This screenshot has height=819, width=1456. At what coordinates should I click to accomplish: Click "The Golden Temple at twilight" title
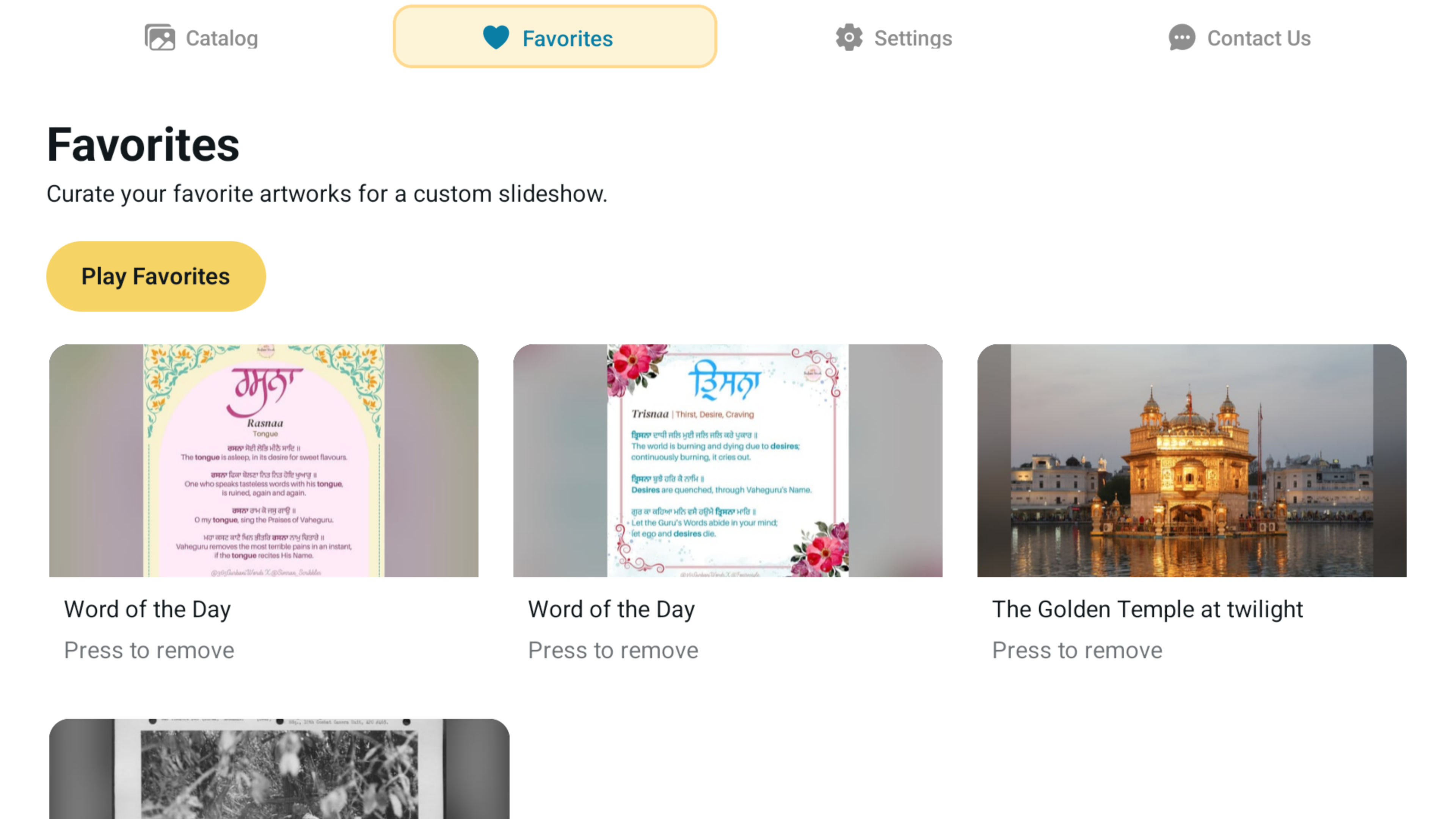(x=1147, y=609)
